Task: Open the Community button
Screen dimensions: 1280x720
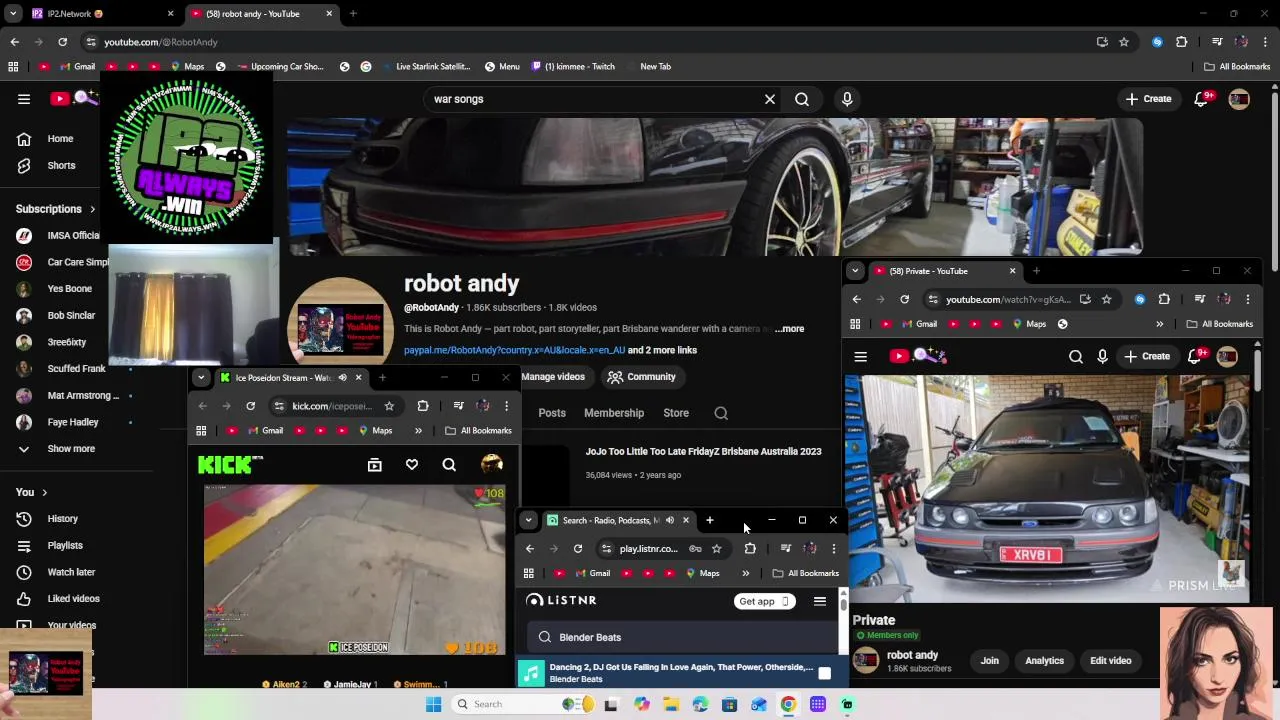Action: [x=641, y=377]
